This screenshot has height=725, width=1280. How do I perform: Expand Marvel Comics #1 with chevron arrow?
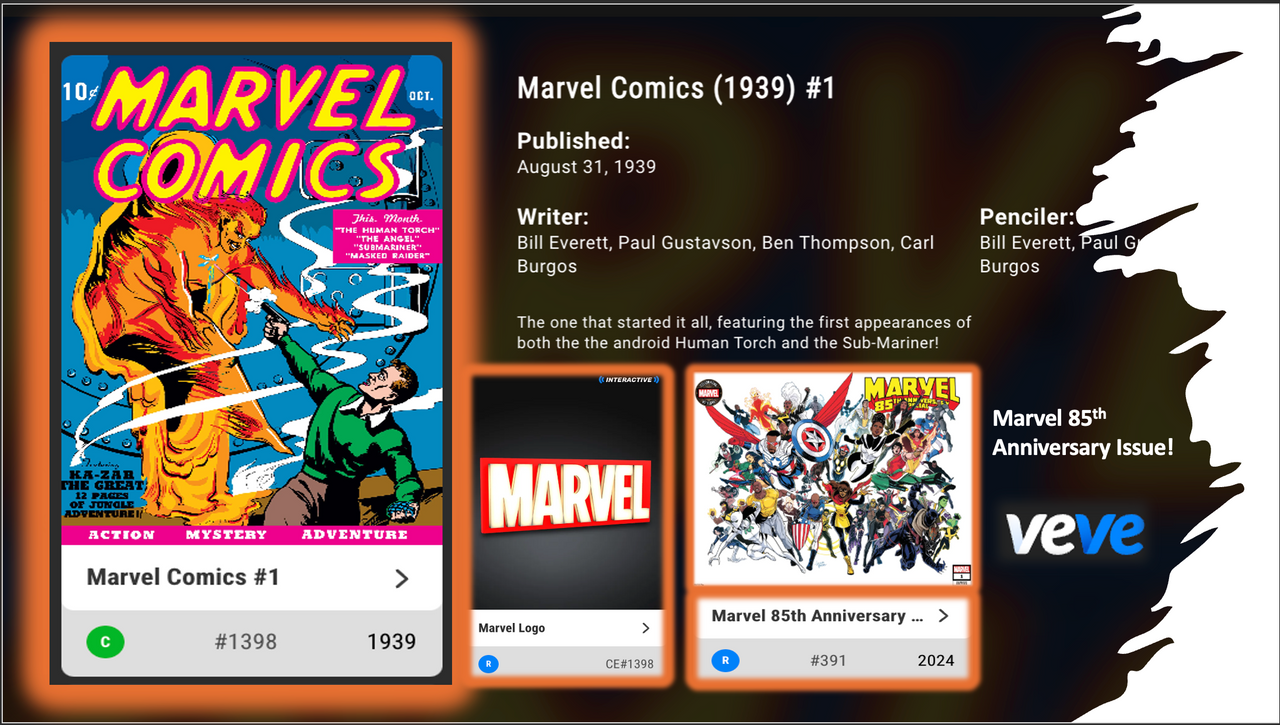pos(402,578)
